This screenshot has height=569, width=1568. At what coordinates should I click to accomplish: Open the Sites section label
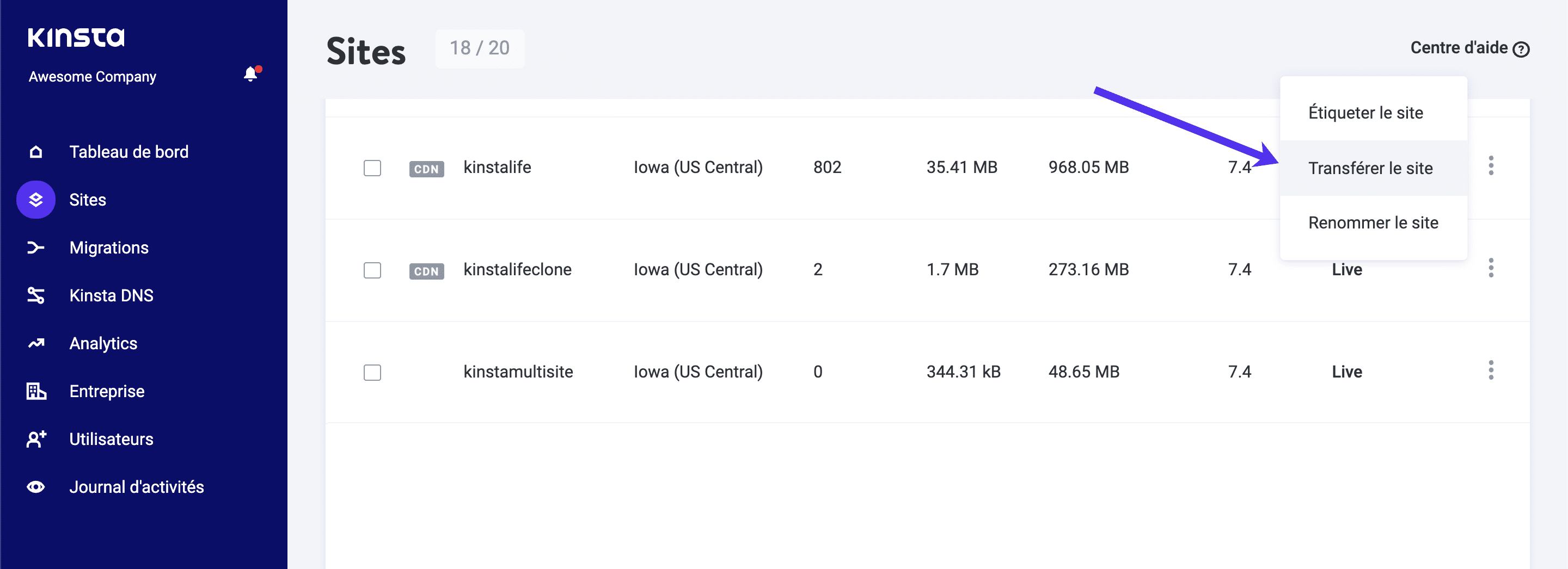(88, 200)
